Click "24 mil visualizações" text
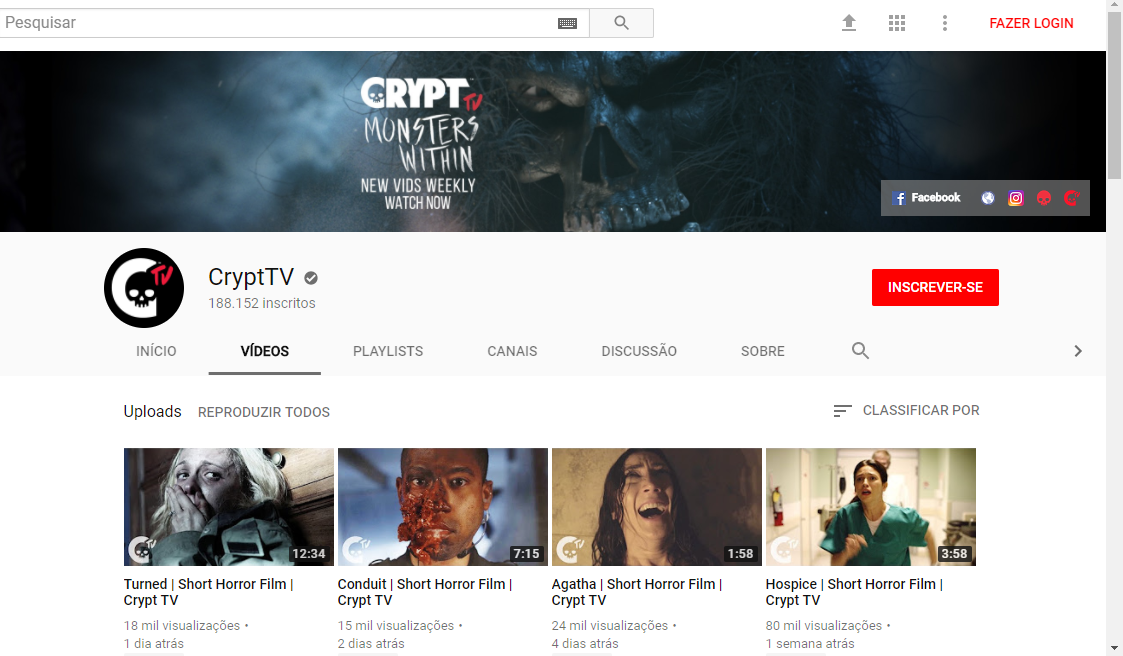The width and height of the screenshot is (1123, 656). tap(609, 625)
